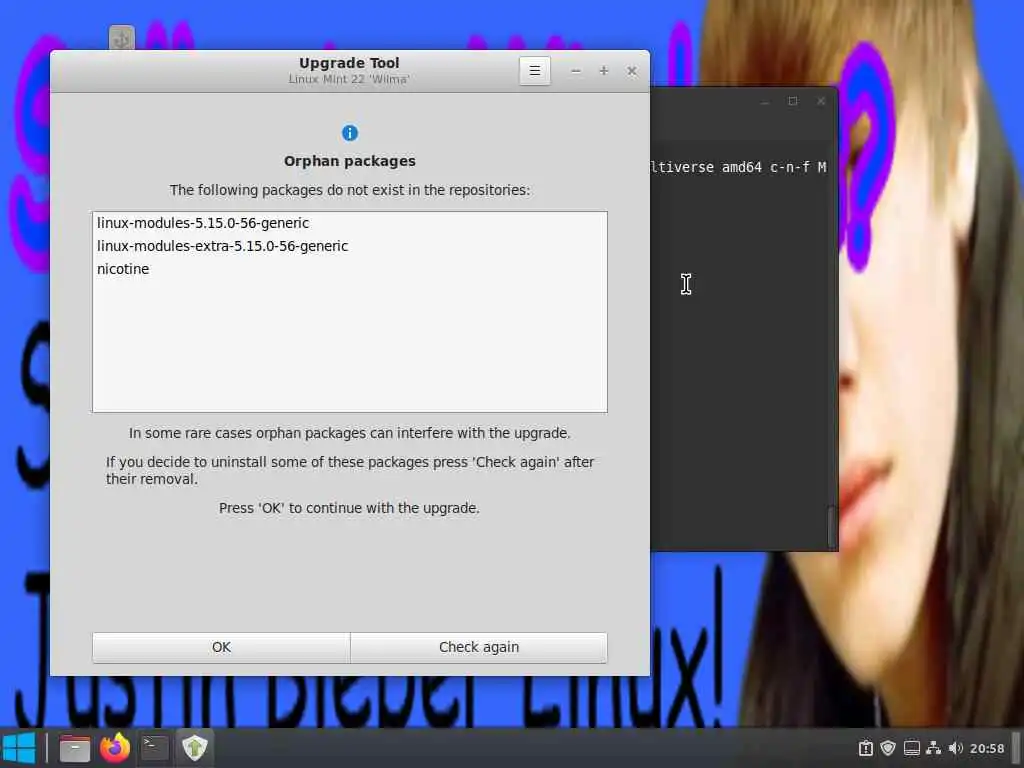The image size is (1024, 768).
Task: Switch to the Upgrade Tool taskbar item
Action: point(195,748)
